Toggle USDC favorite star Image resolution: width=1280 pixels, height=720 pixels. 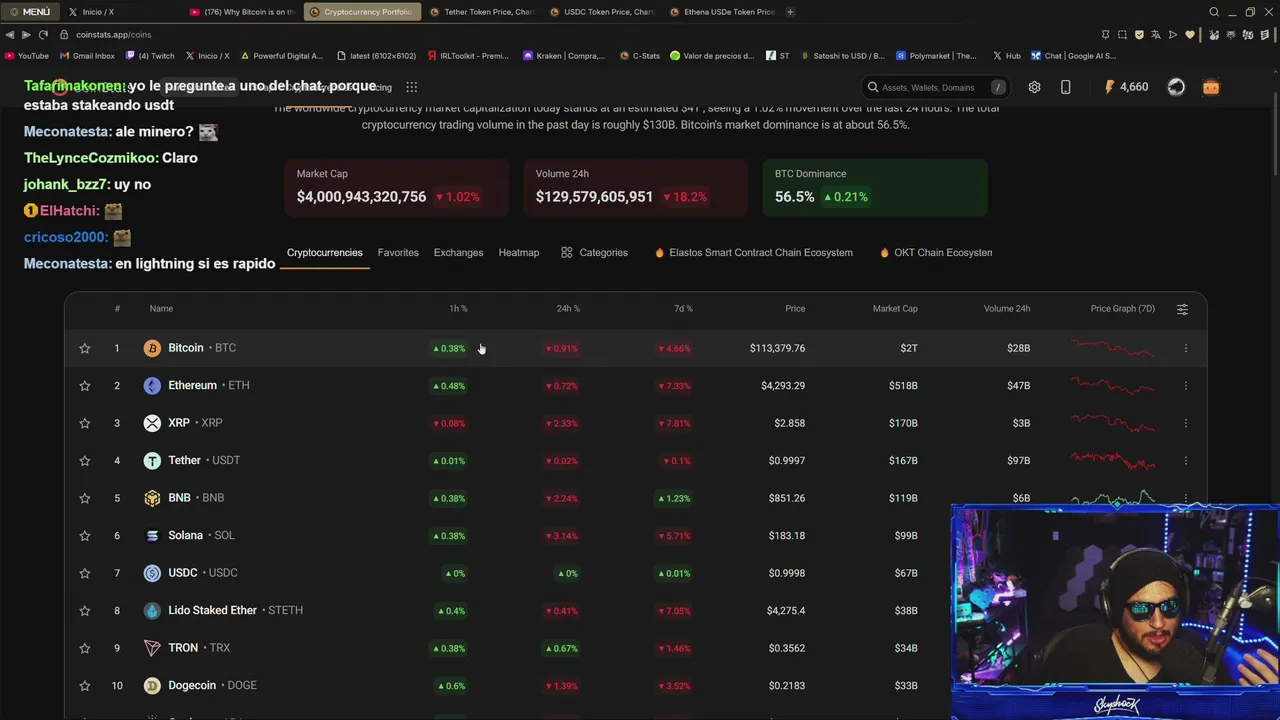[x=85, y=573]
